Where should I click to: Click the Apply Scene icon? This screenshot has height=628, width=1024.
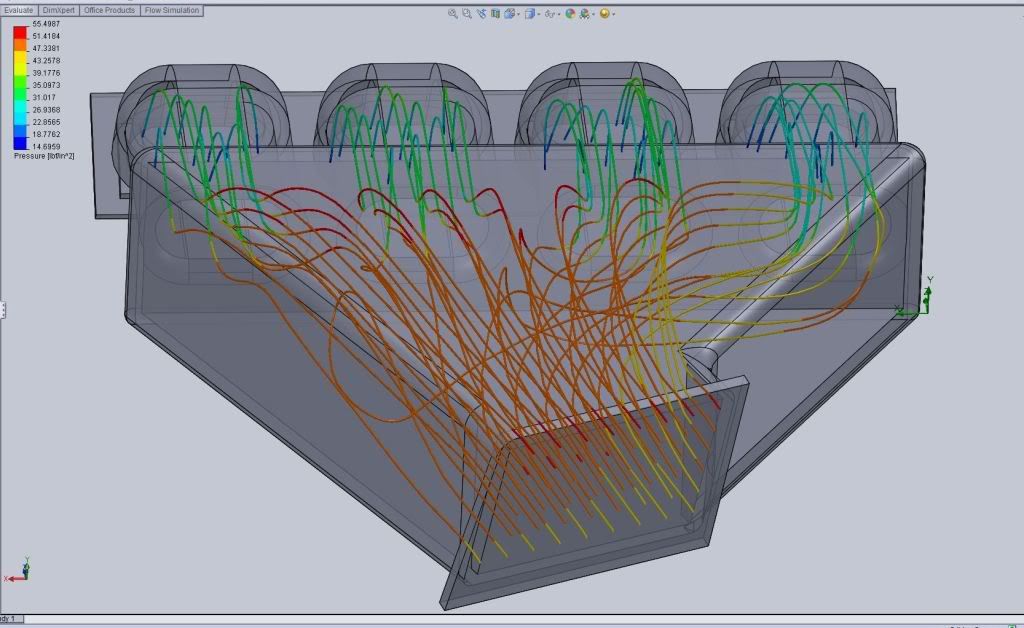coord(584,14)
